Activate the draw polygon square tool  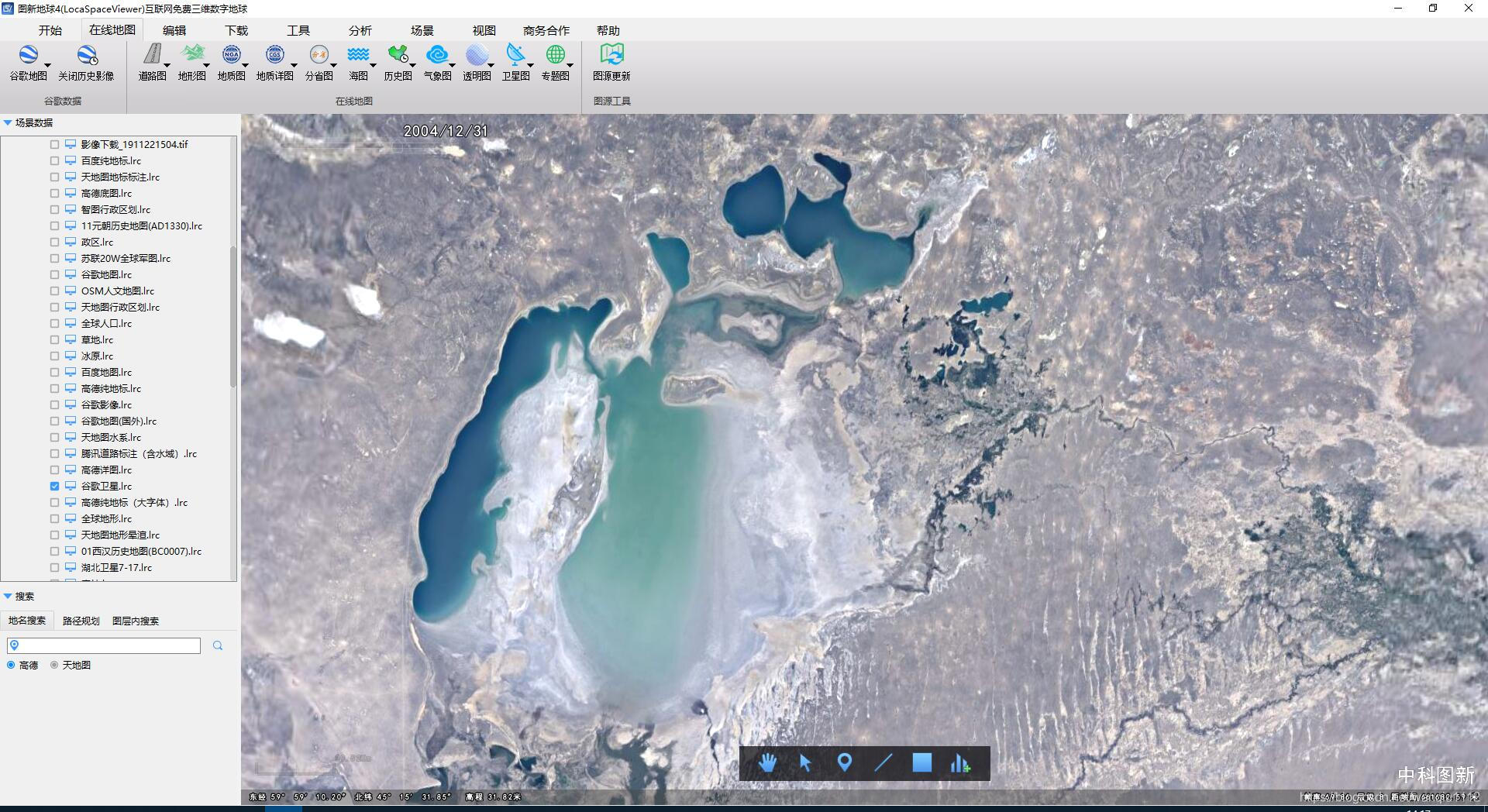click(x=921, y=763)
